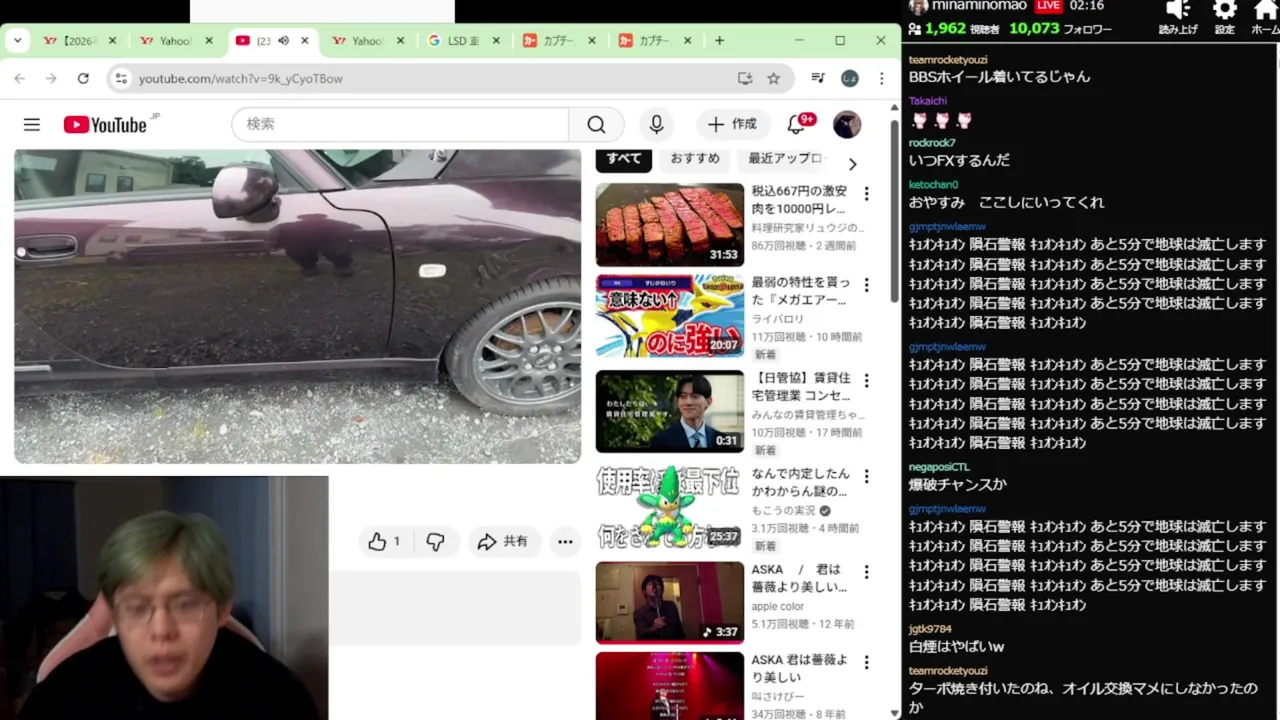The image size is (1280, 720).
Task: Open the 使用率最下位 thumbnail 25:37
Action: [x=670, y=507]
